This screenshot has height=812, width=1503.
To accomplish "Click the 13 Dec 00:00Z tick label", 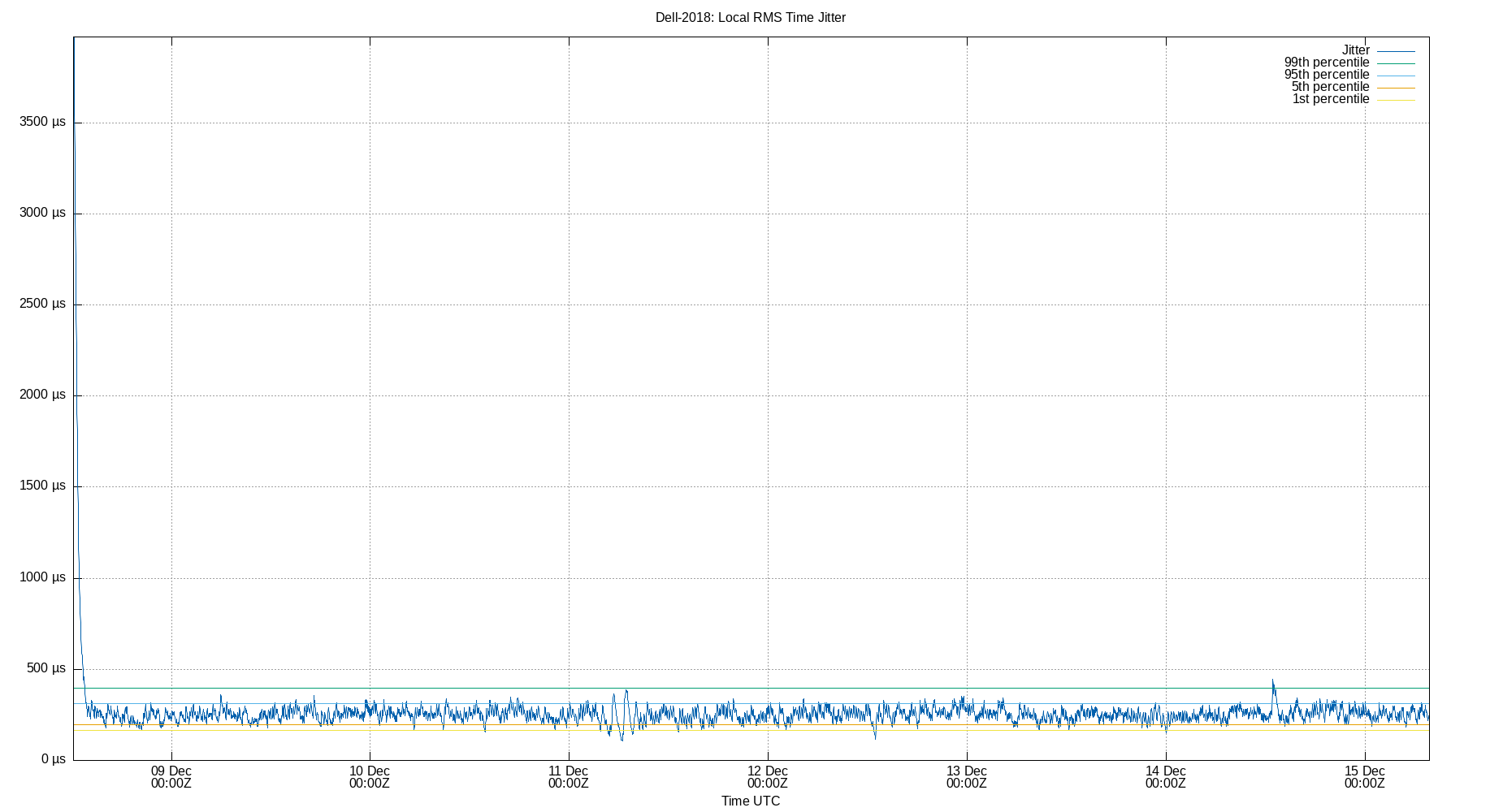I will pyautogui.click(x=967, y=777).
